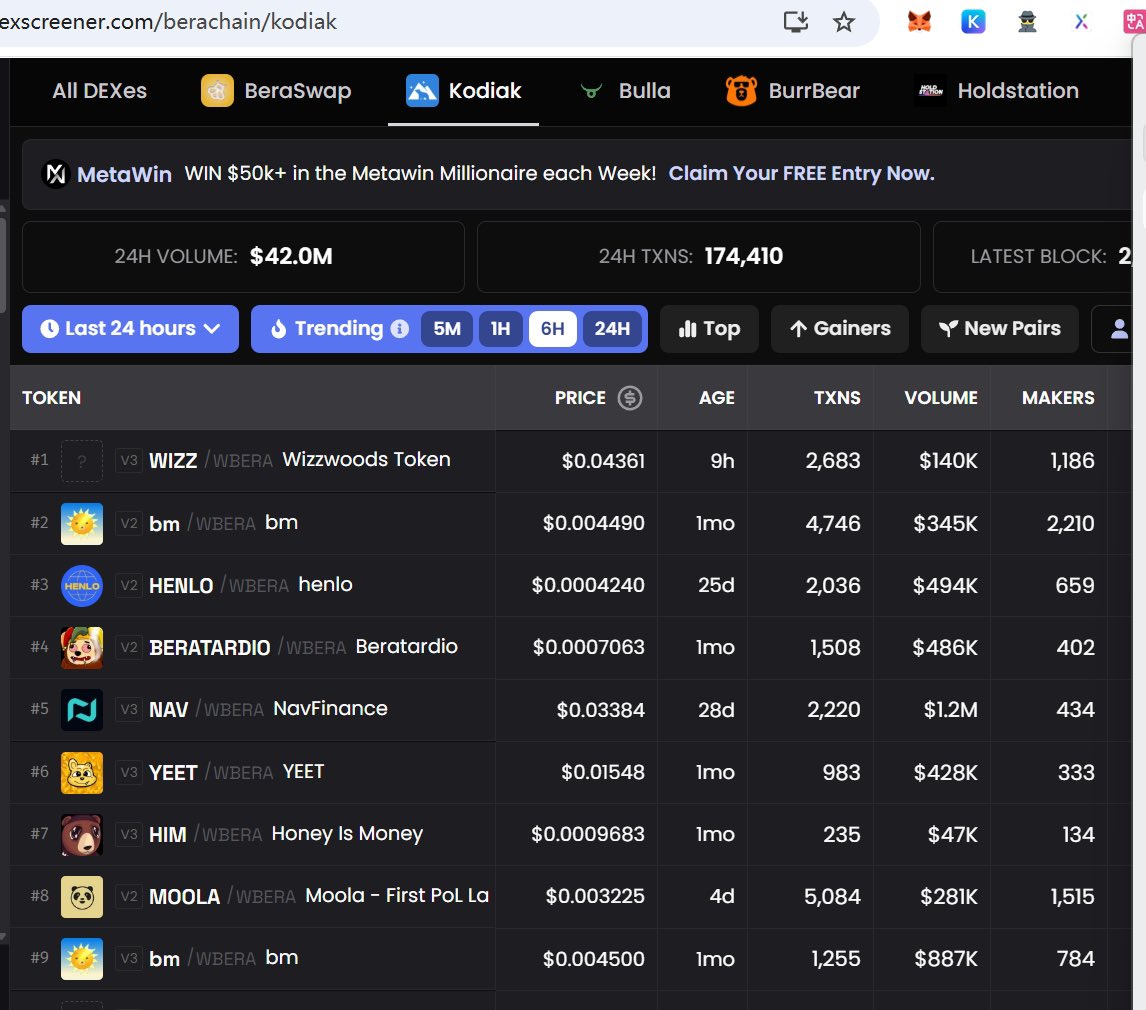Click the NAV volume $1.2M cell
The width and height of the screenshot is (1146, 1010).
[950, 710]
